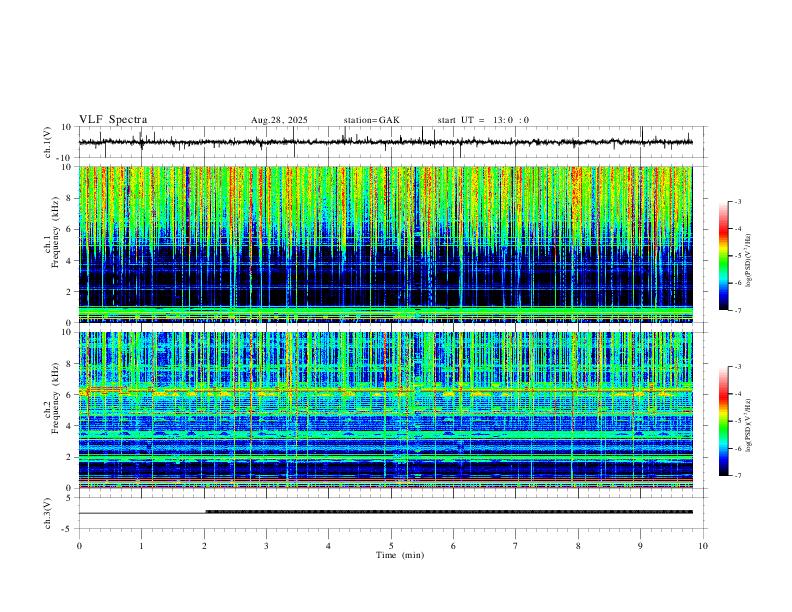Click the '-7' label on lower color scale
The height and width of the screenshot is (612, 792).
tap(737, 476)
